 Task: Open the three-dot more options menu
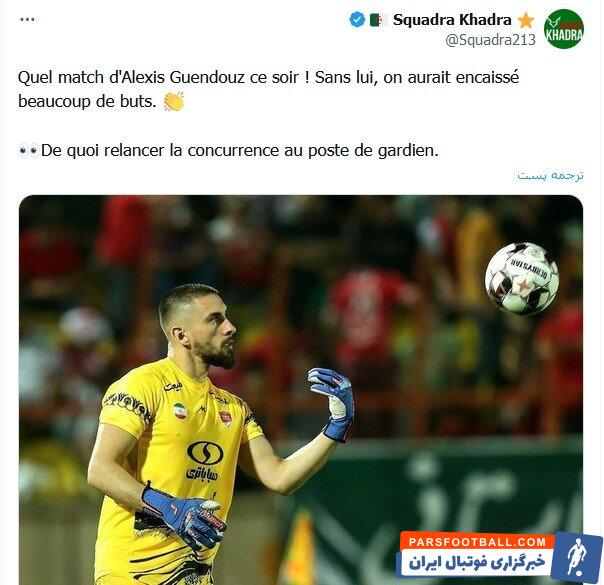27,19
